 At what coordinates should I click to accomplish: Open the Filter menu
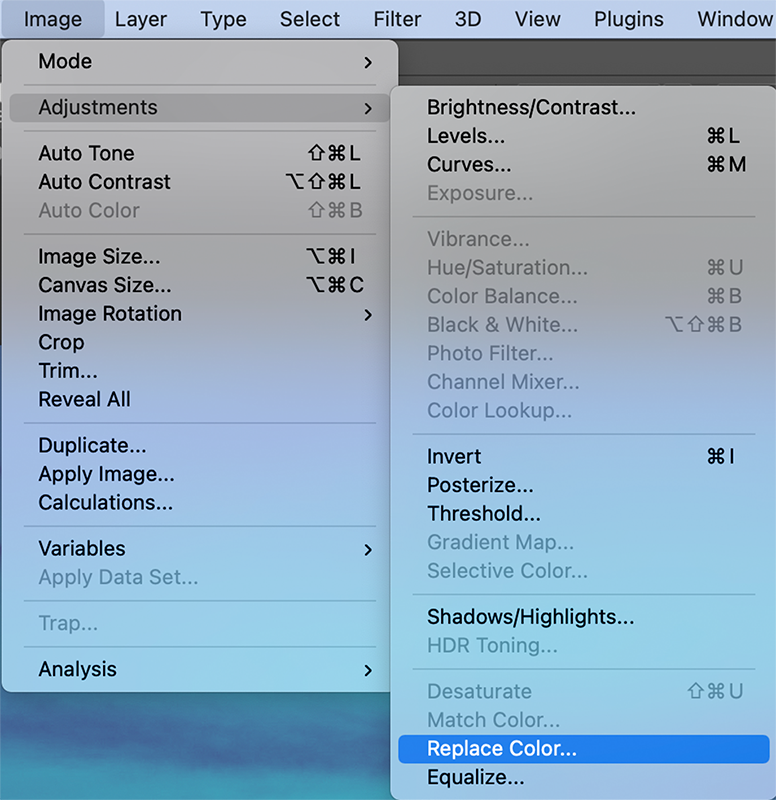[397, 19]
